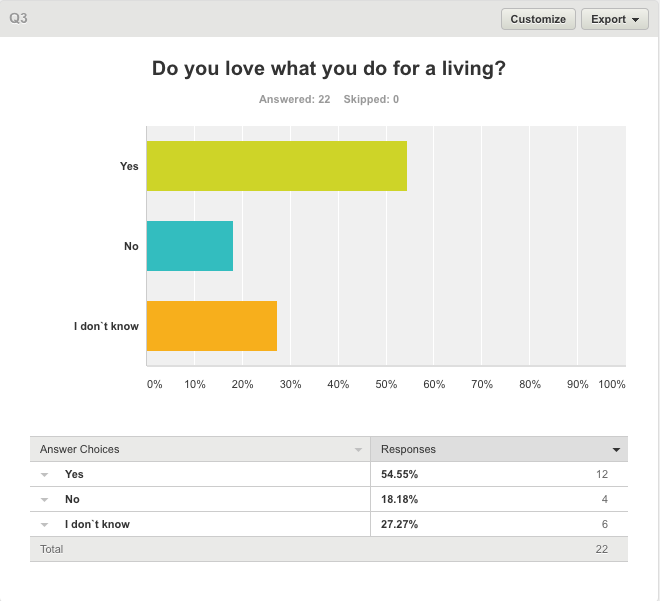The height and width of the screenshot is (601, 660).
Task: Click the Answer Choices column header
Action: pyautogui.click(x=80, y=450)
